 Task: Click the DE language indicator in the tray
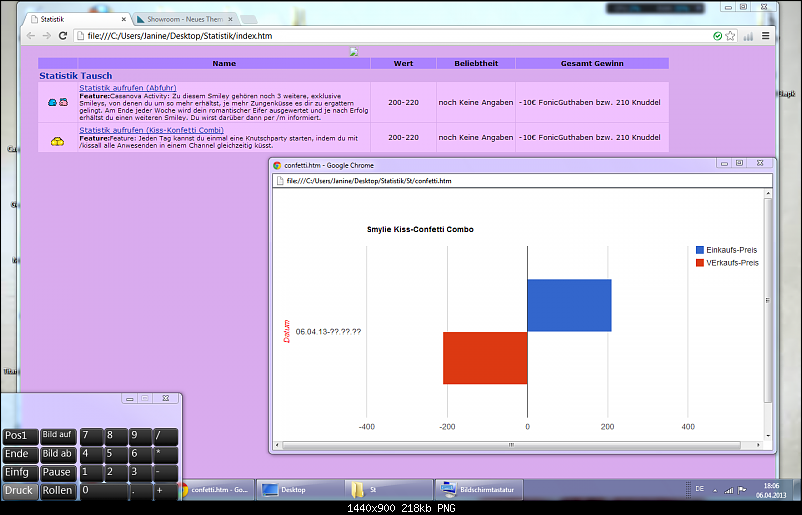pyautogui.click(x=699, y=489)
